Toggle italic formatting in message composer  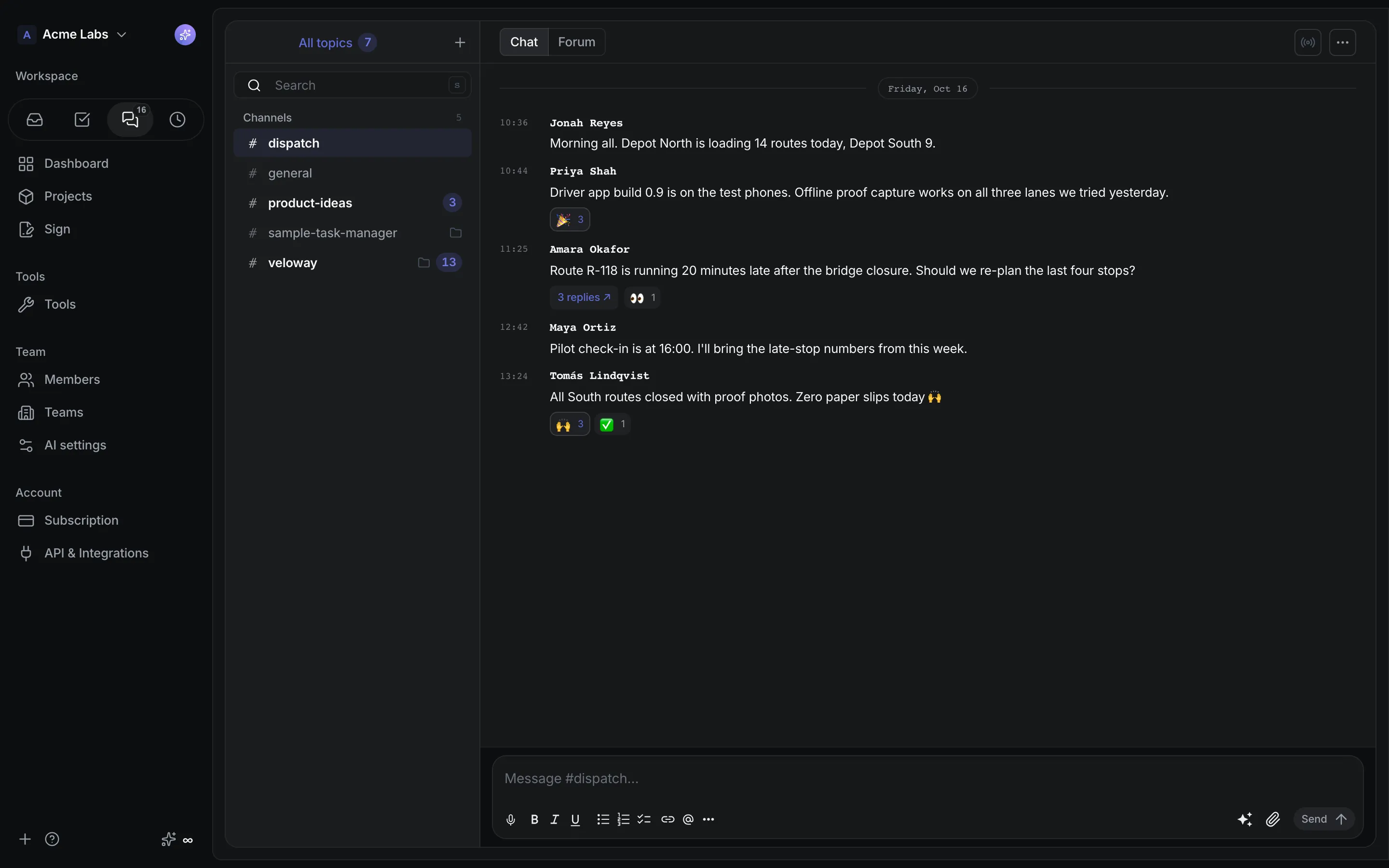(555, 819)
